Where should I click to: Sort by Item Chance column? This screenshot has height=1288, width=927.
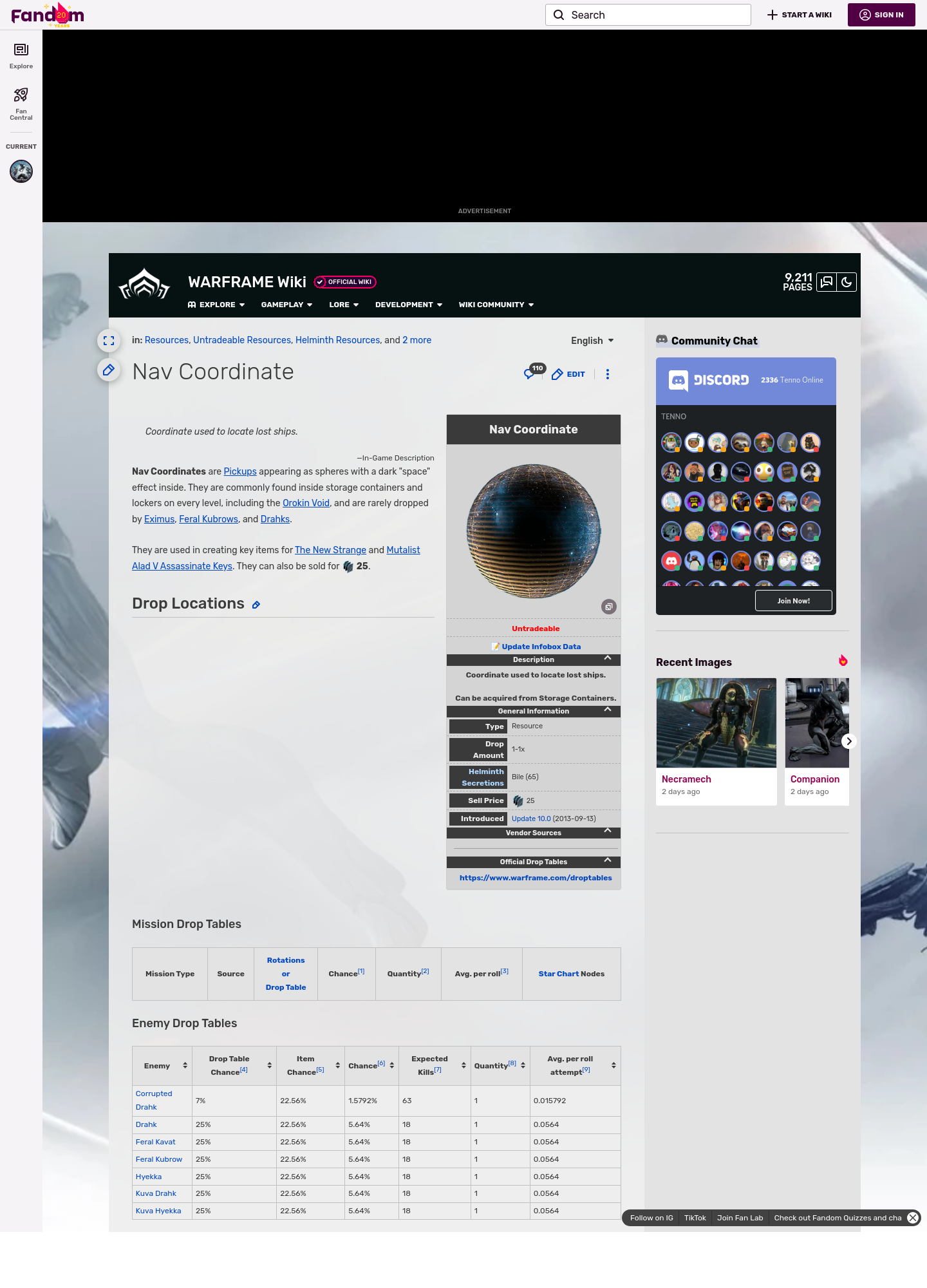tap(338, 1066)
